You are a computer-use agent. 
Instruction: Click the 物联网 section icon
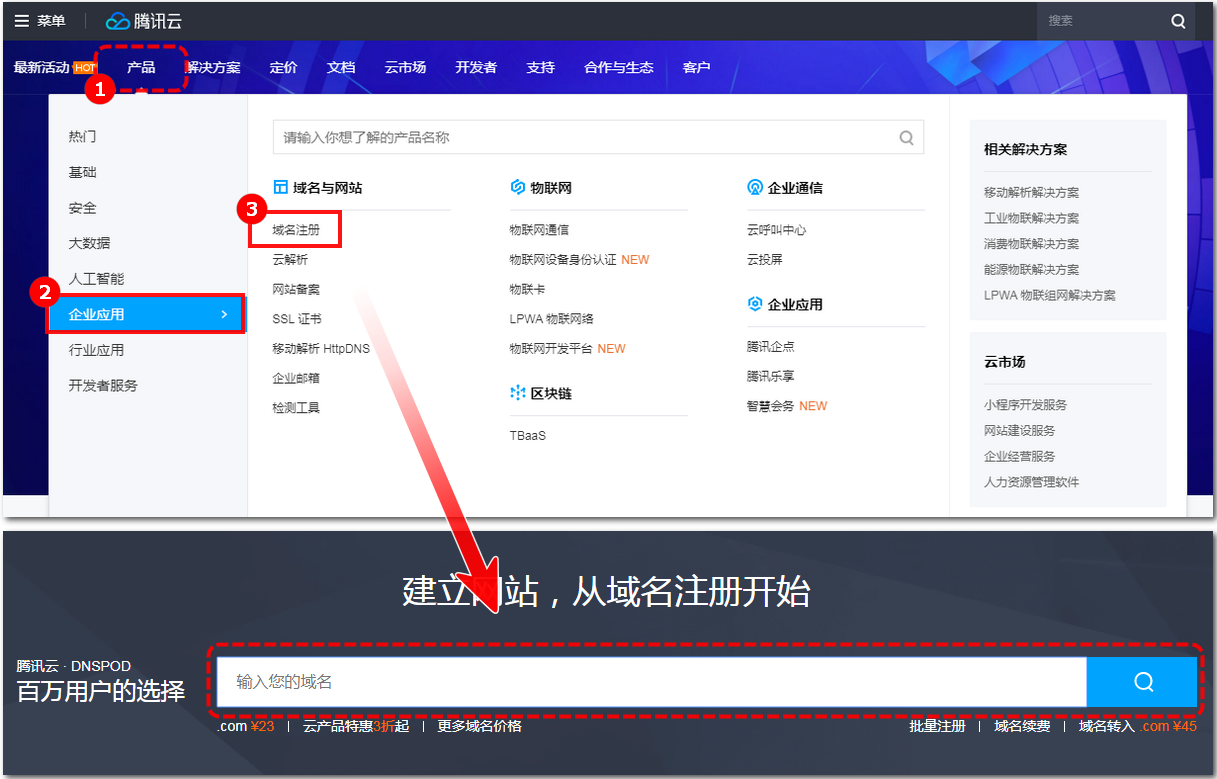tap(517, 187)
